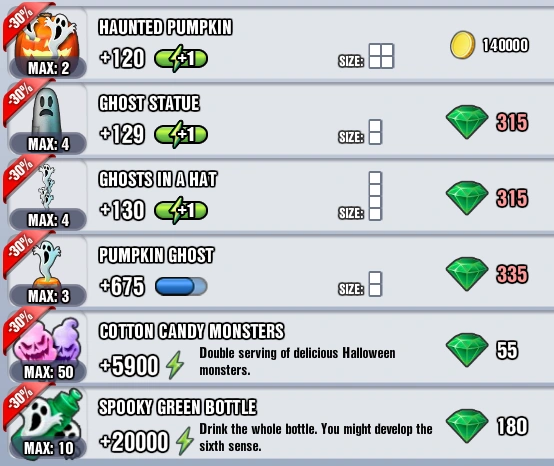Tap the Spooky Green Bottle thumbnail

(x=47, y=424)
